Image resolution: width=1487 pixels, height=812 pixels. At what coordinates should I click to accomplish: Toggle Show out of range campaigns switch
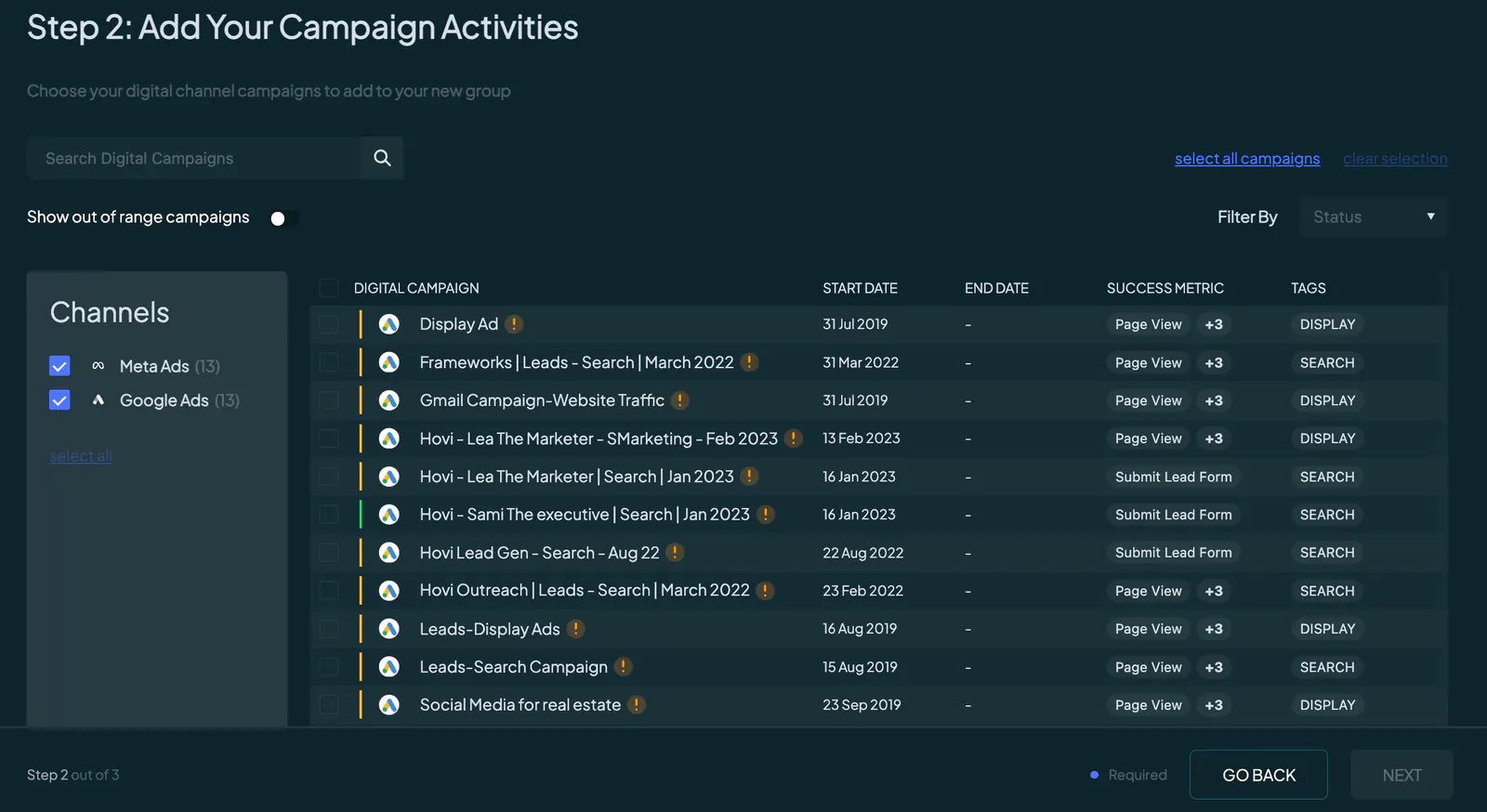[x=283, y=218]
